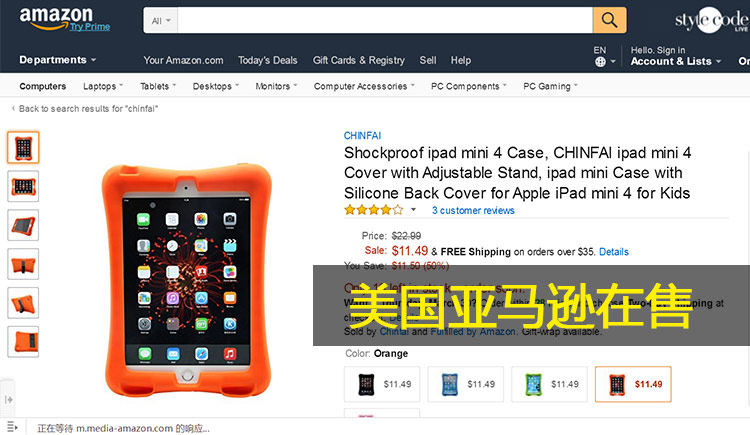Image resolution: width=750 pixels, height=435 pixels.
Task: Open 3 customer reviews link
Action: tap(473, 210)
